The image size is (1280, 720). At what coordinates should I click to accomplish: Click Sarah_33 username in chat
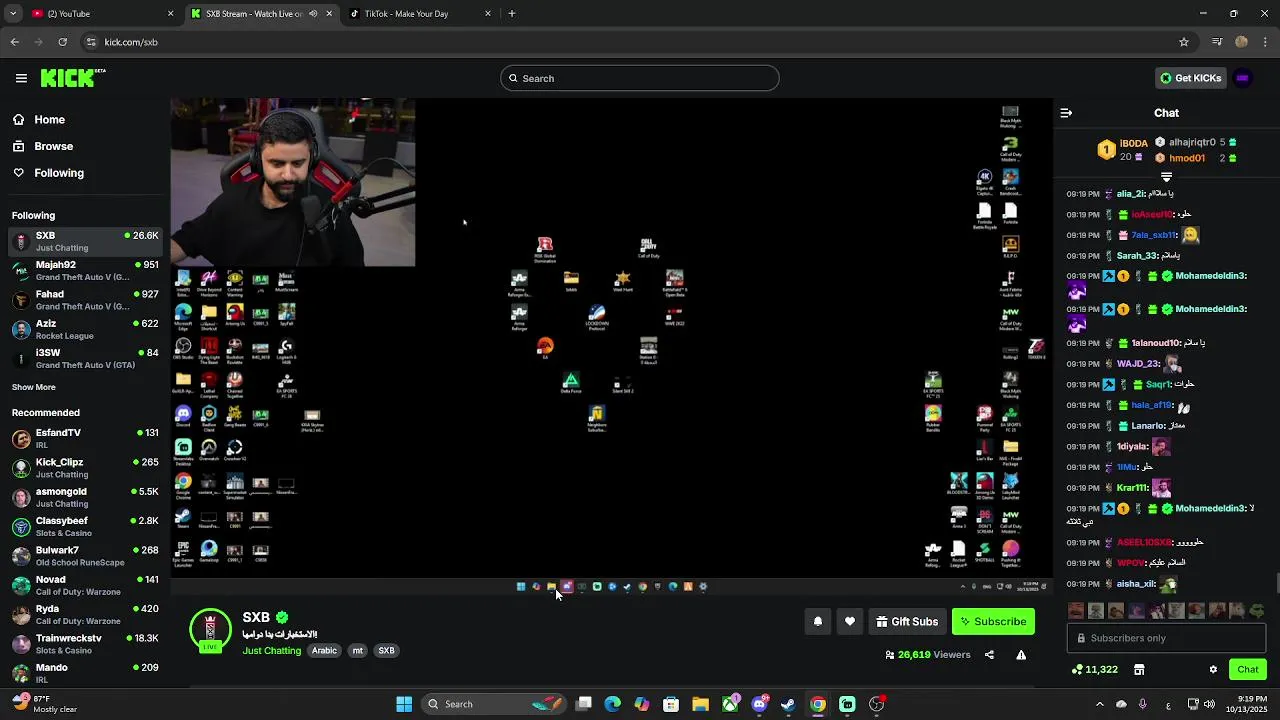click(x=1138, y=256)
